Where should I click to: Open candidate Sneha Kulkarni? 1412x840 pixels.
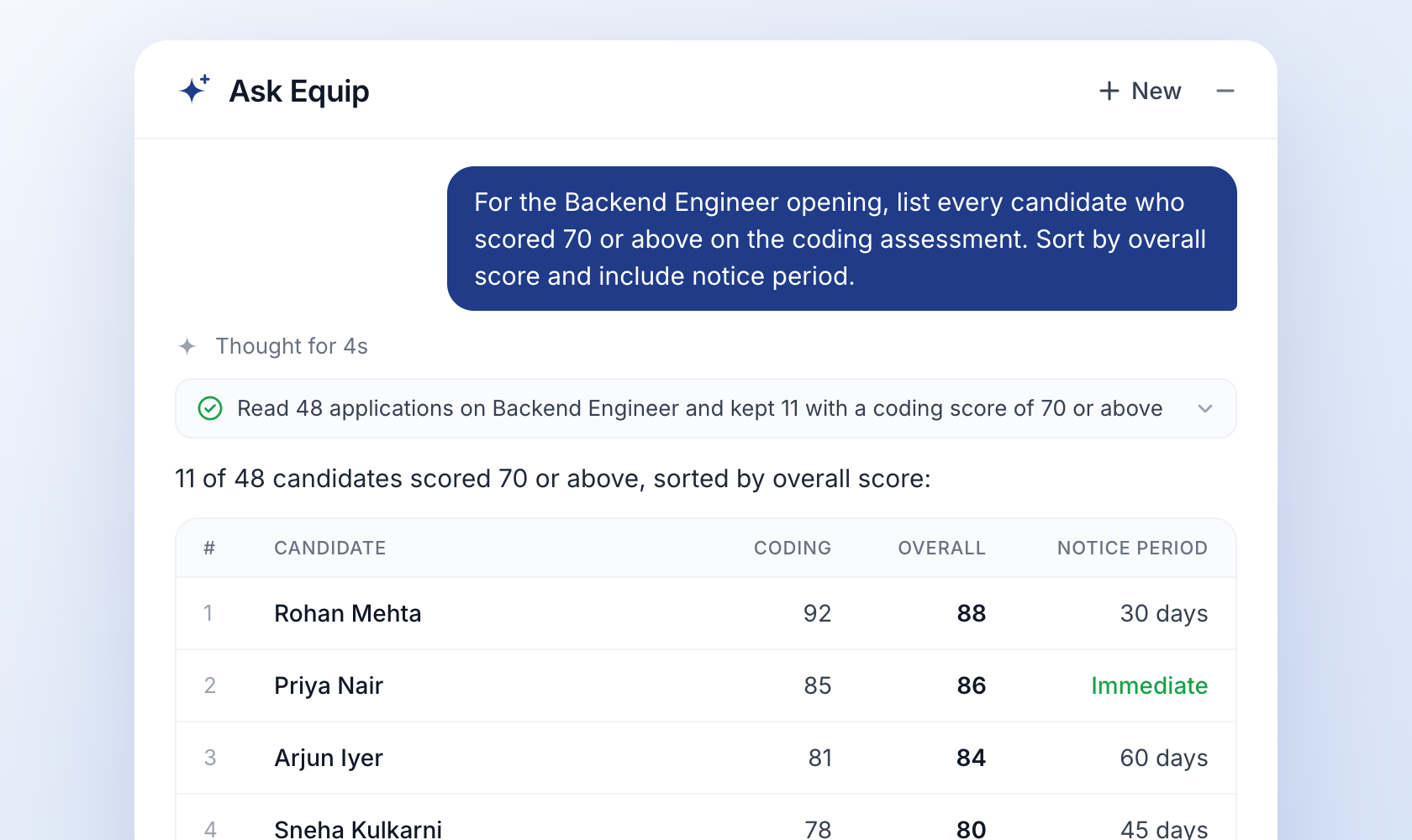pyautogui.click(x=358, y=828)
